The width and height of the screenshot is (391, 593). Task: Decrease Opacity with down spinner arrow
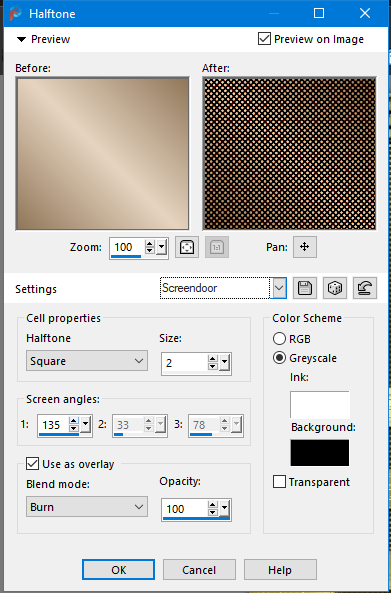[x=213, y=513]
